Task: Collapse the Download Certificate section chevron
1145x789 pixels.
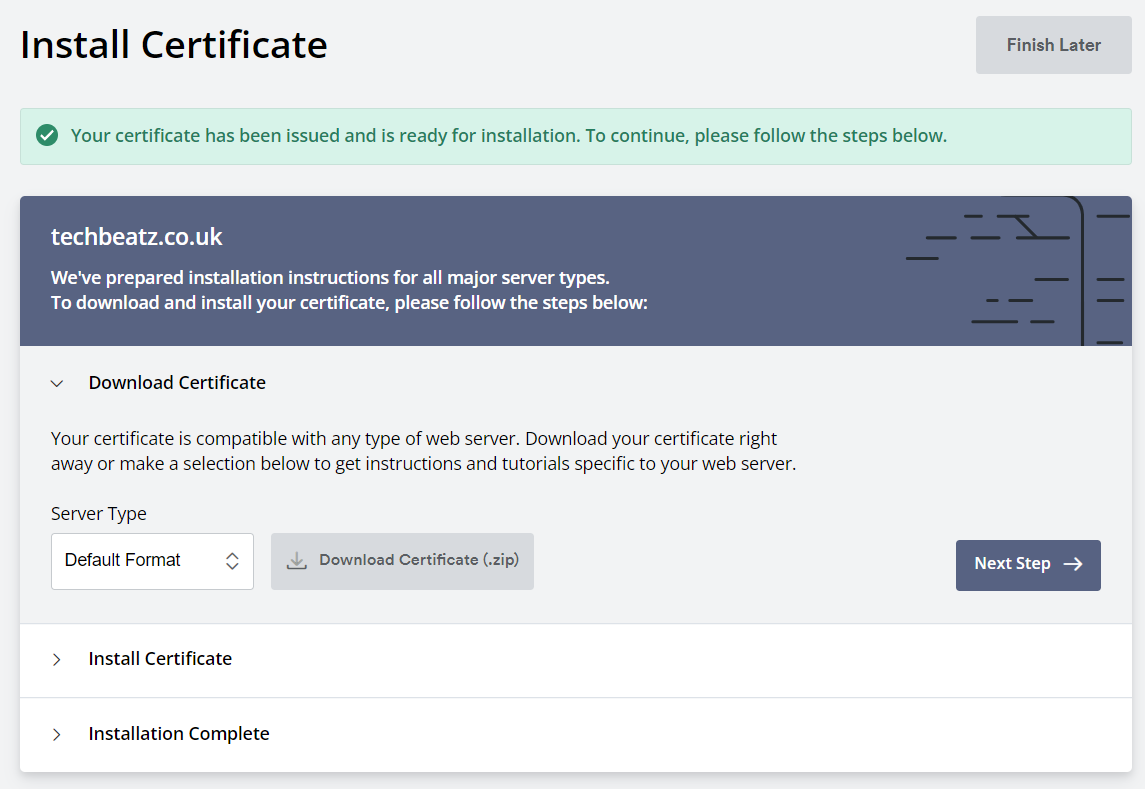Action: click(57, 383)
